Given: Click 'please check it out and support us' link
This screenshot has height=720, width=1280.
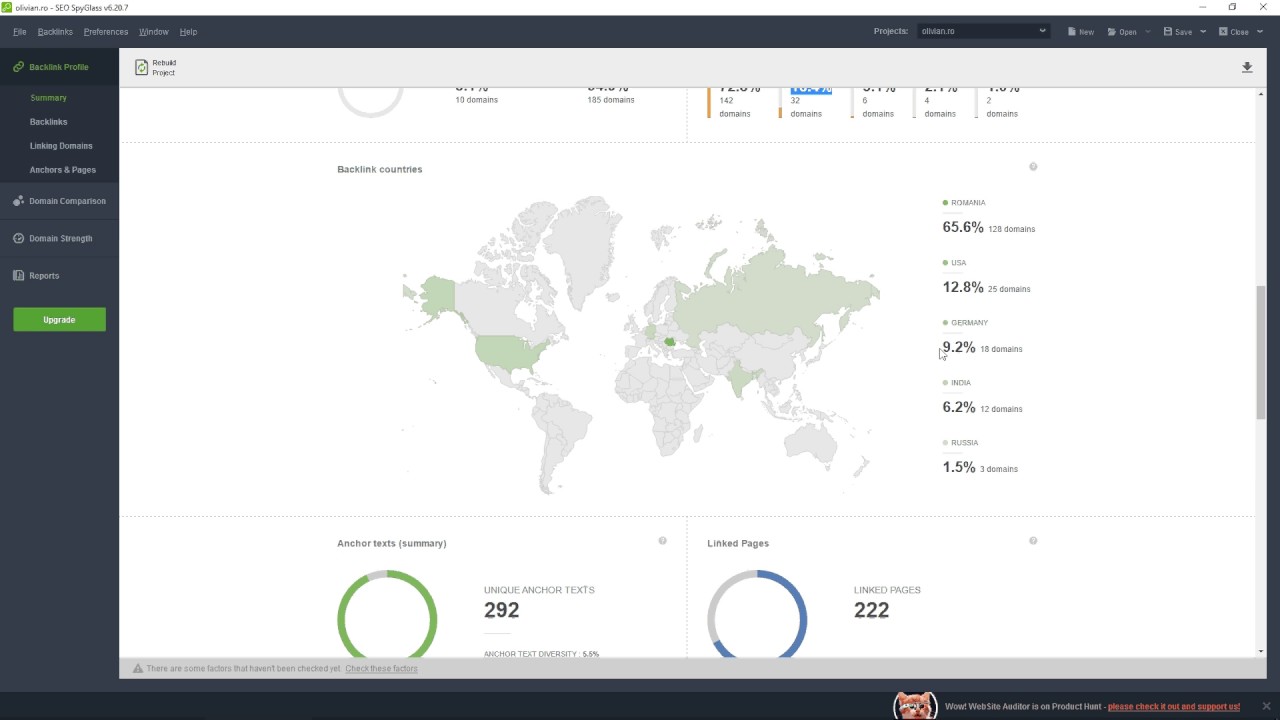Looking at the screenshot, I should coord(1173,707).
